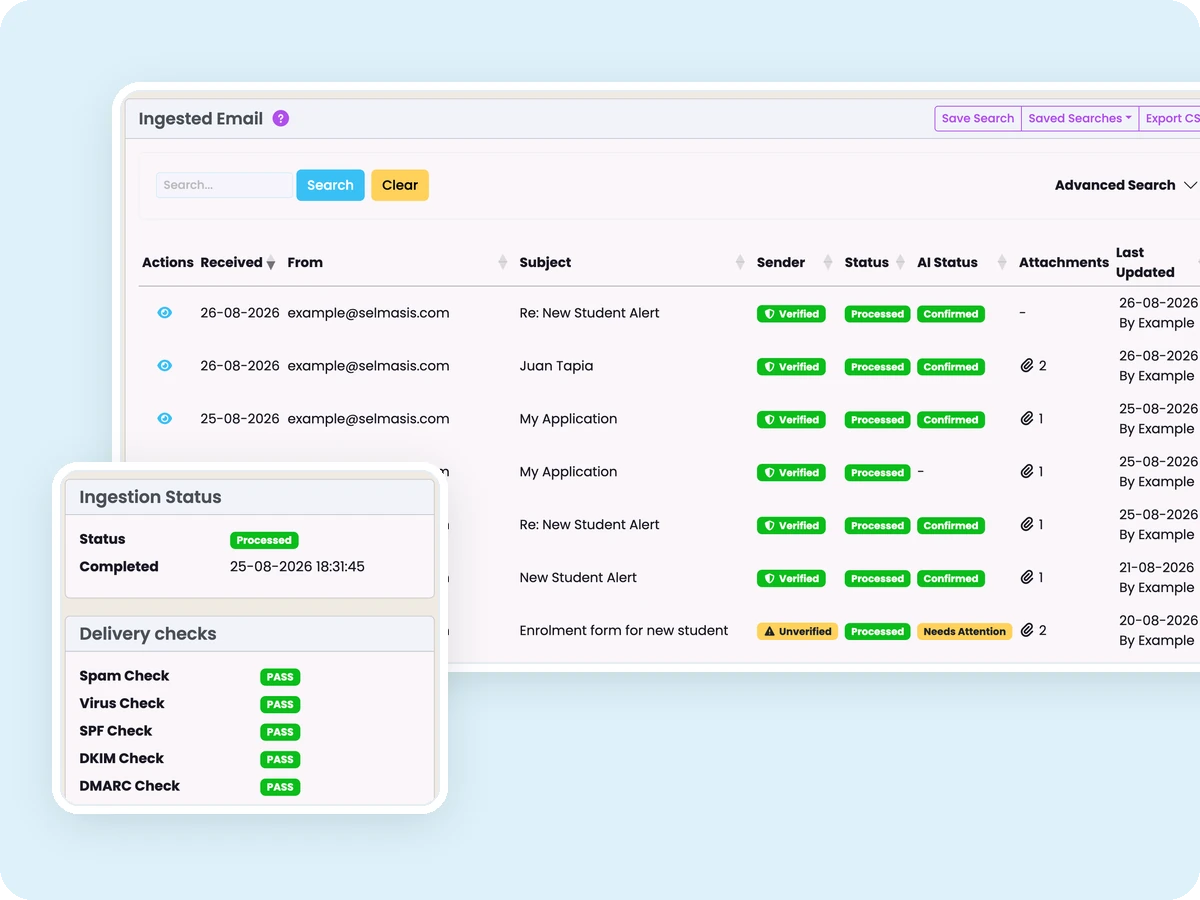Click Verified badge in Juan Tapia row

[791, 367]
